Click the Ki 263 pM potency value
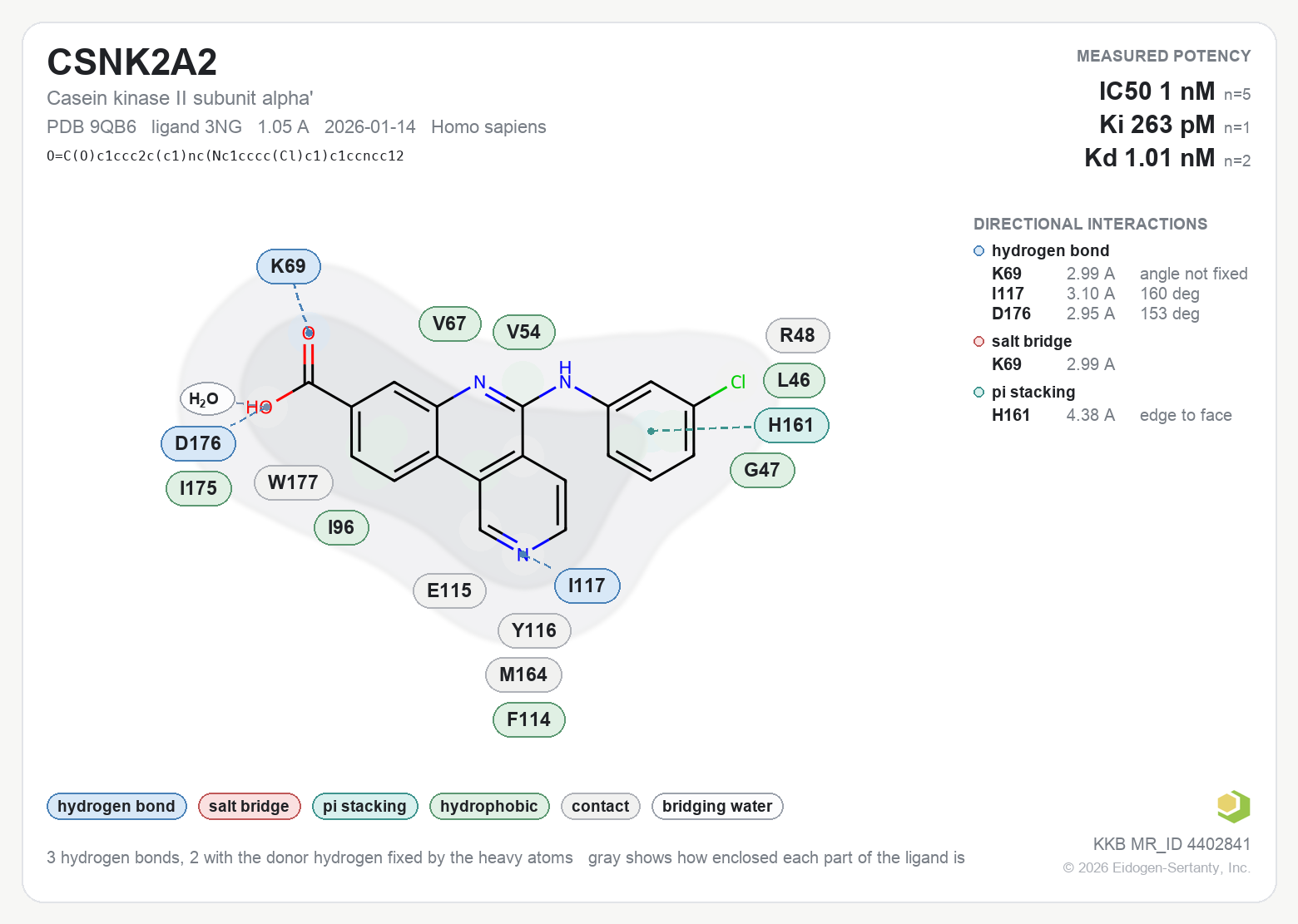1298x924 pixels. (1157, 125)
